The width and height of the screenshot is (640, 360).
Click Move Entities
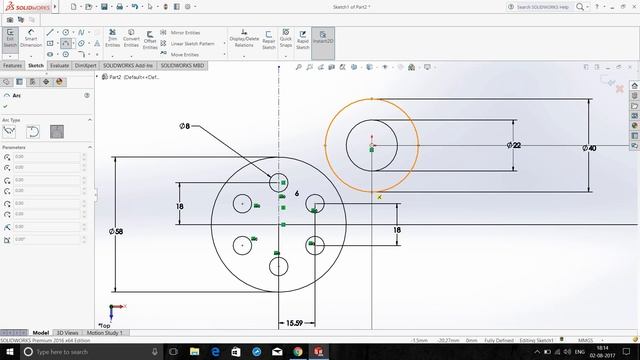tap(180, 54)
